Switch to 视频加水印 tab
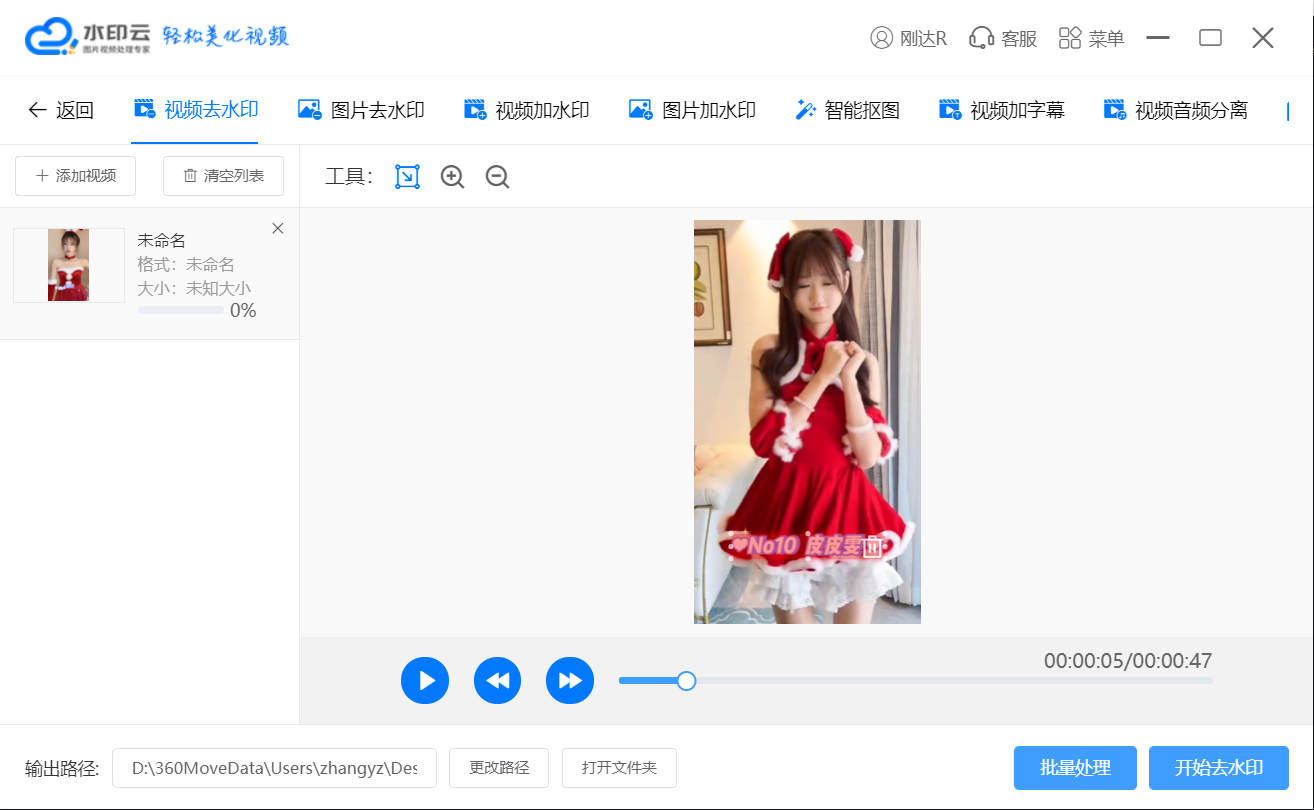1314x810 pixels. click(x=527, y=110)
